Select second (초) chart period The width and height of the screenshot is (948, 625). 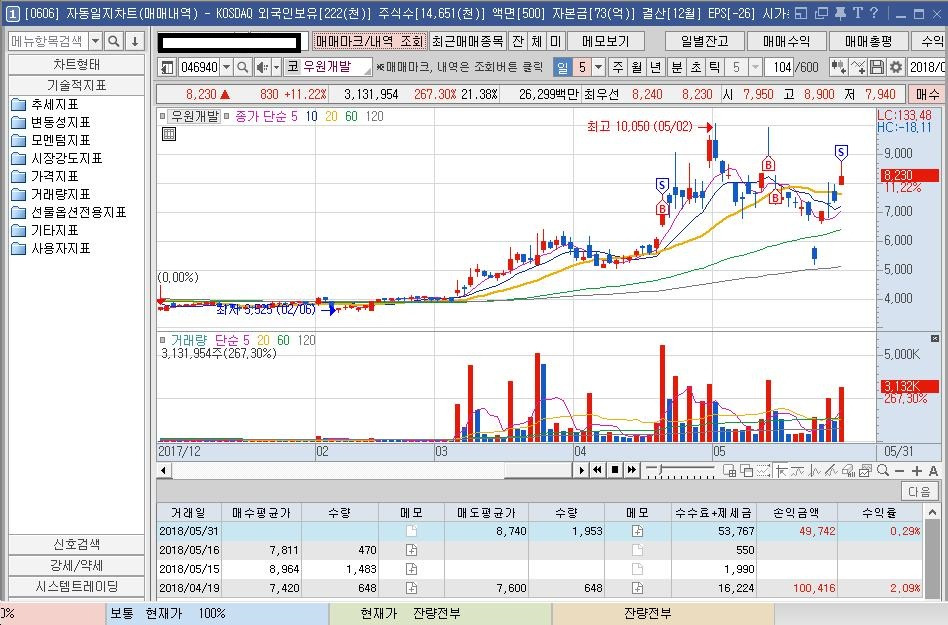click(695, 67)
